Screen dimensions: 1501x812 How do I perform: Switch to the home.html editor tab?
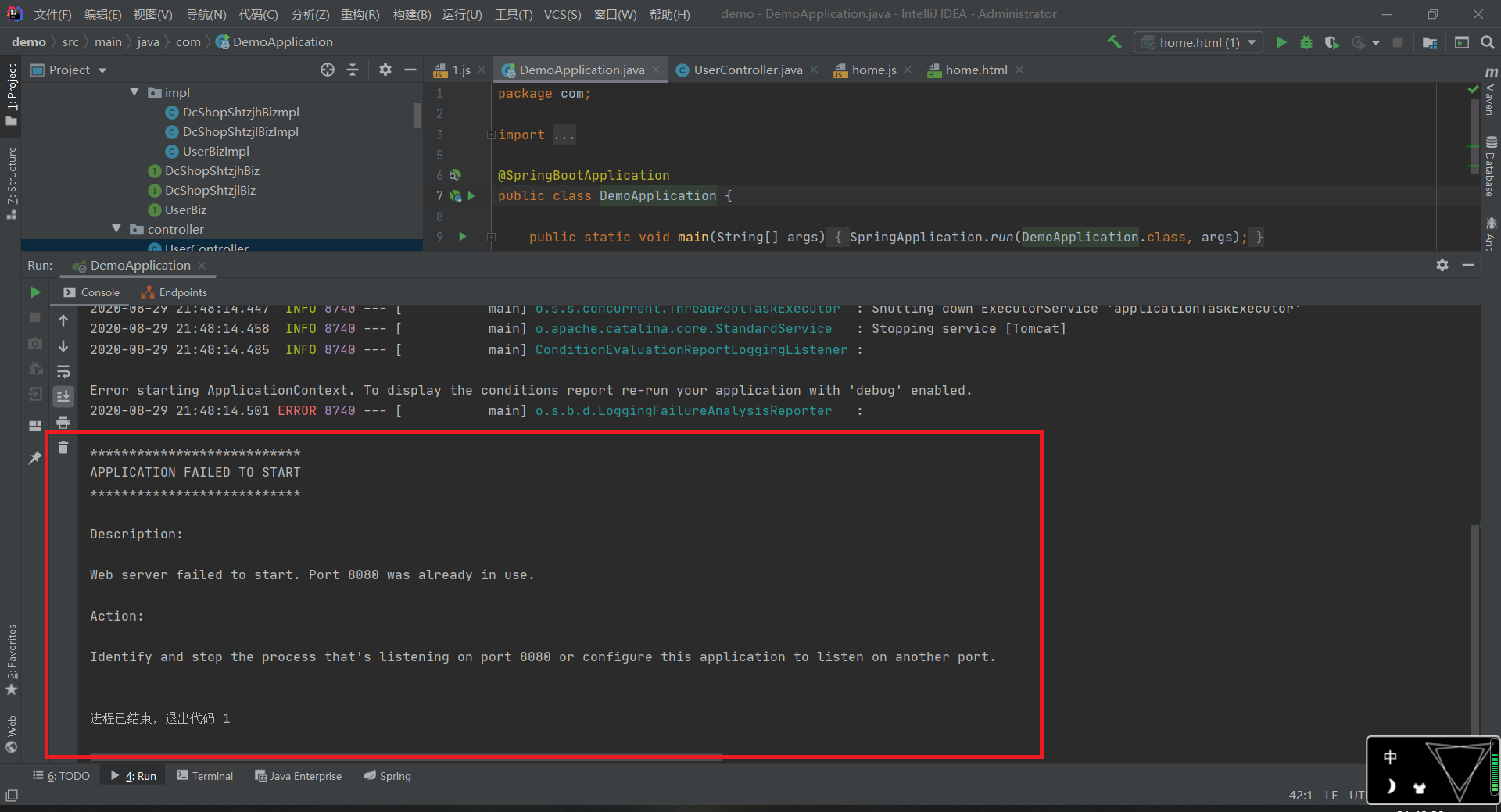976,70
